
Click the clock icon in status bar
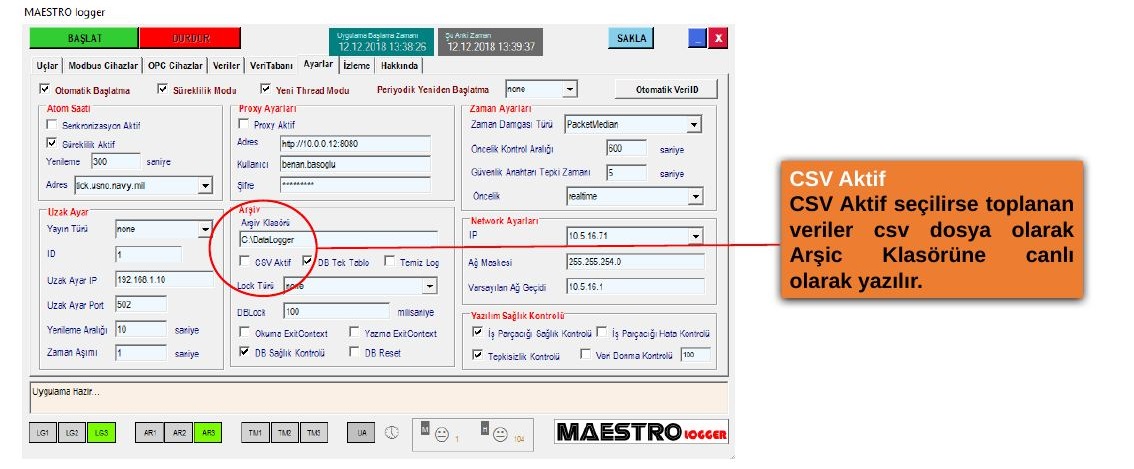pos(391,432)
